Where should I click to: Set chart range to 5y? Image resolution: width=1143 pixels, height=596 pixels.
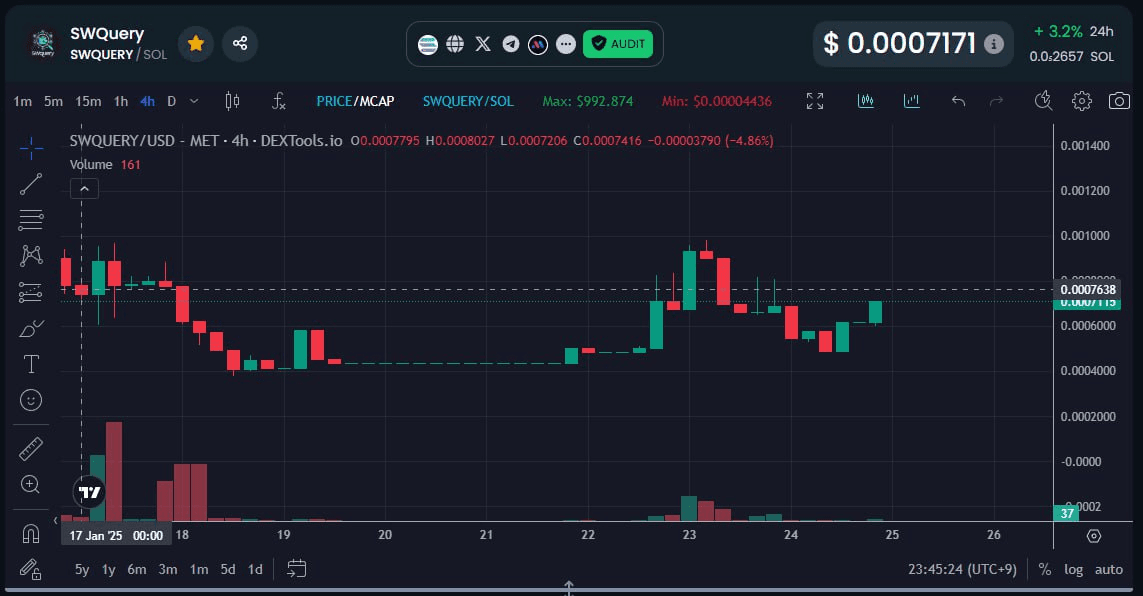pyautogui.click(x=82, y=570)
